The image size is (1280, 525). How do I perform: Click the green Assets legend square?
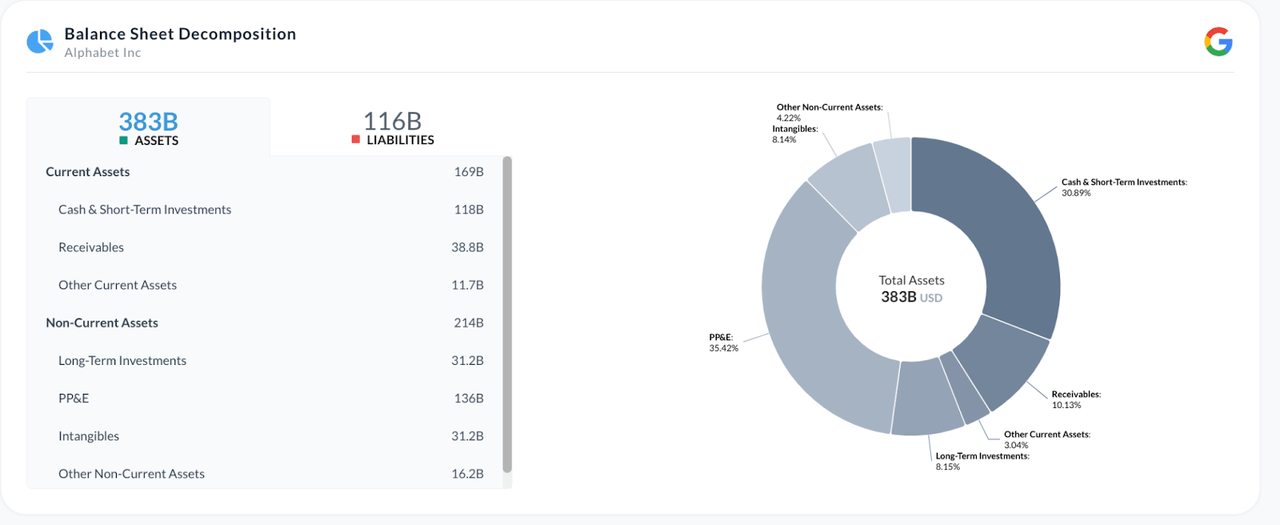click(123, 141)
